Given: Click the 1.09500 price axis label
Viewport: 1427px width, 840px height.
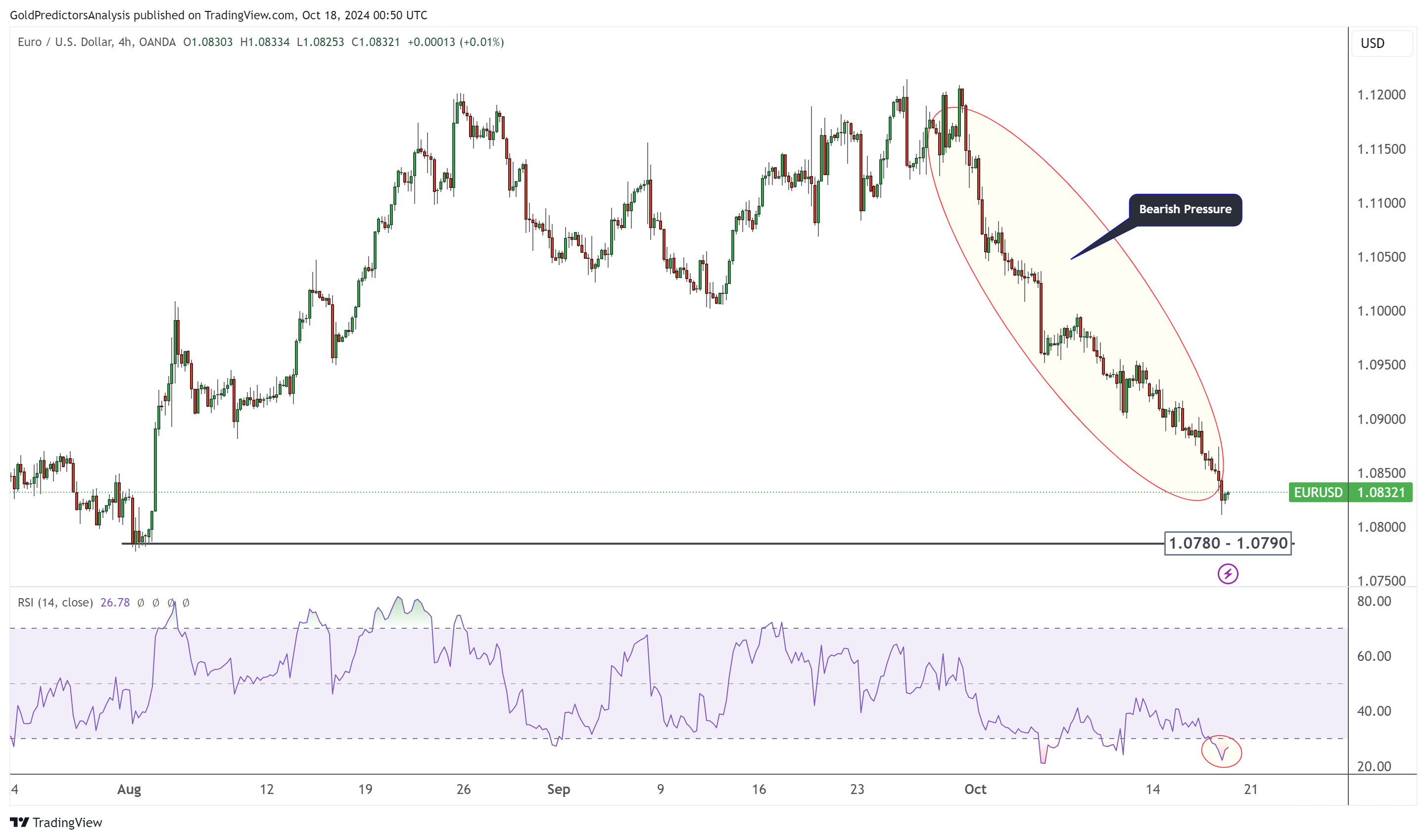Looking at the screenshot, I should coord(1381,365).
